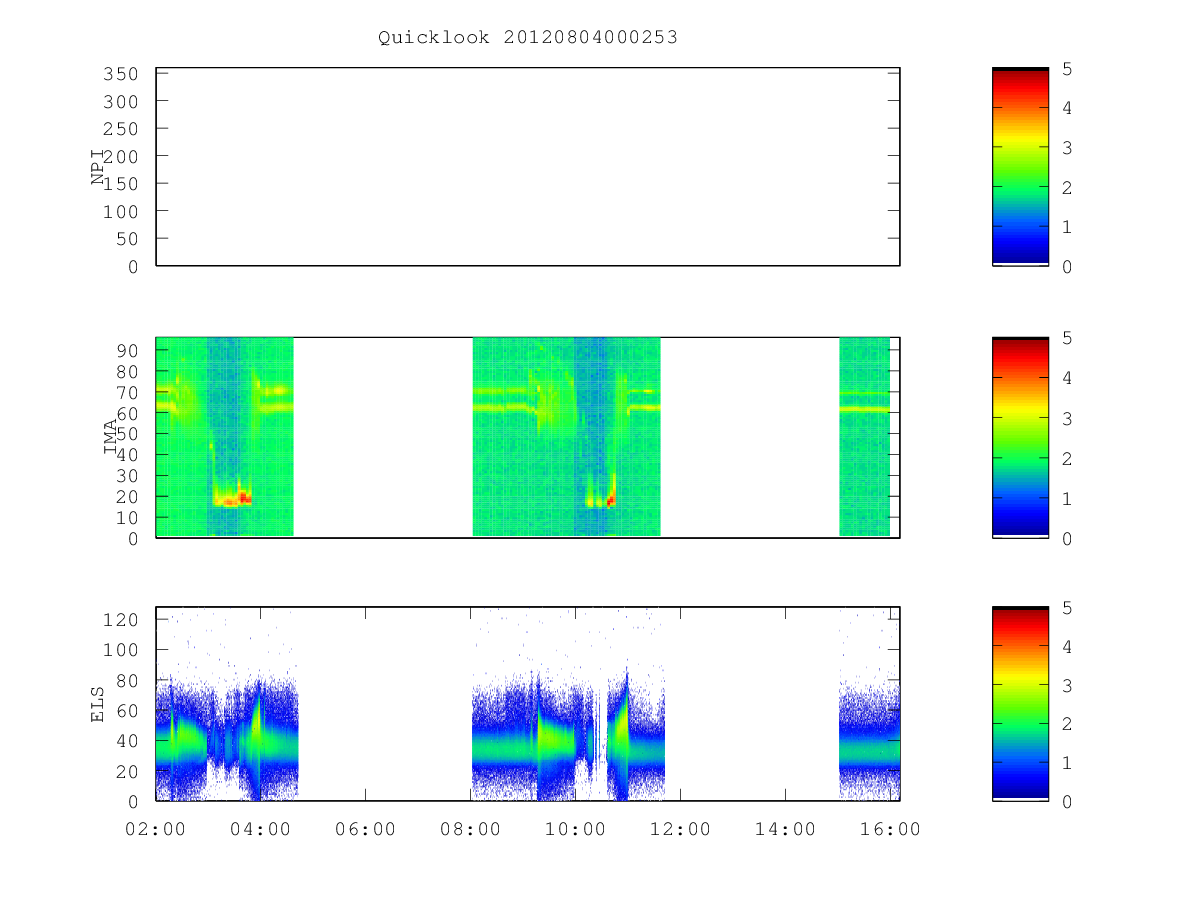This screenshot has height=900, width=1200.
Task: Click the 250 tick on NPI axis
Action: 121,129
